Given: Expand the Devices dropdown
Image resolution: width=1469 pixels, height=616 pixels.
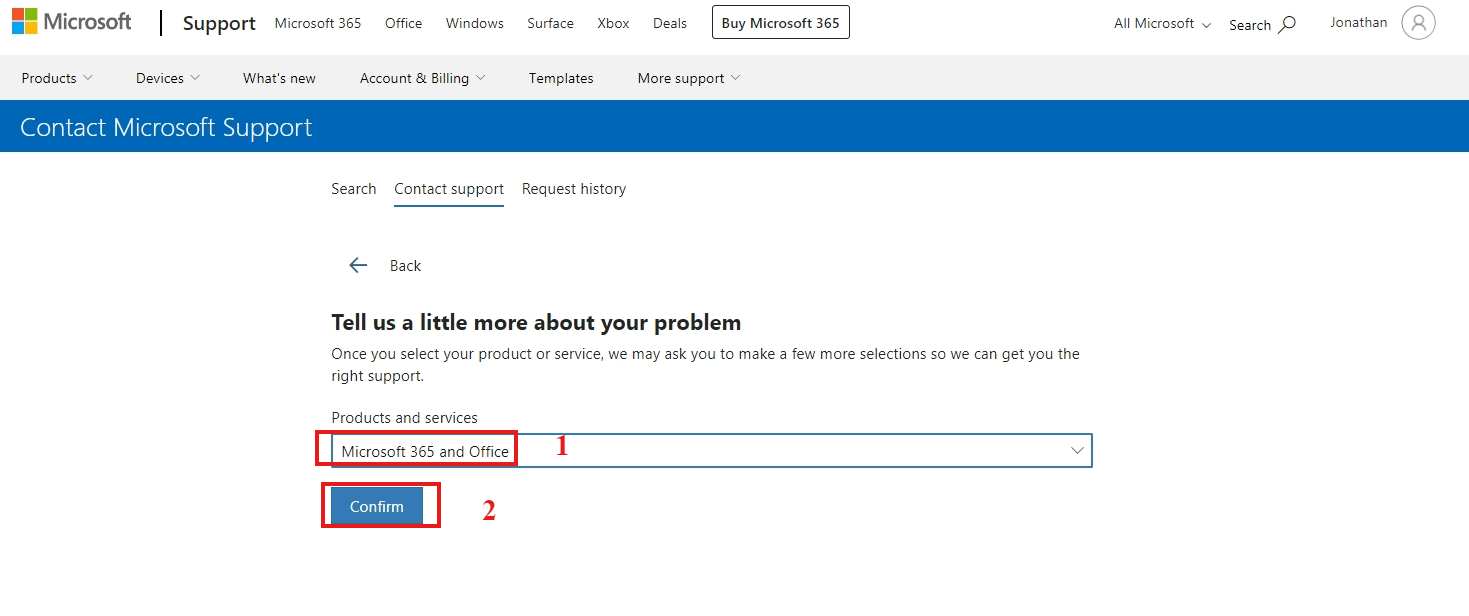Looking at the screenshot, I should pos(166,77).
